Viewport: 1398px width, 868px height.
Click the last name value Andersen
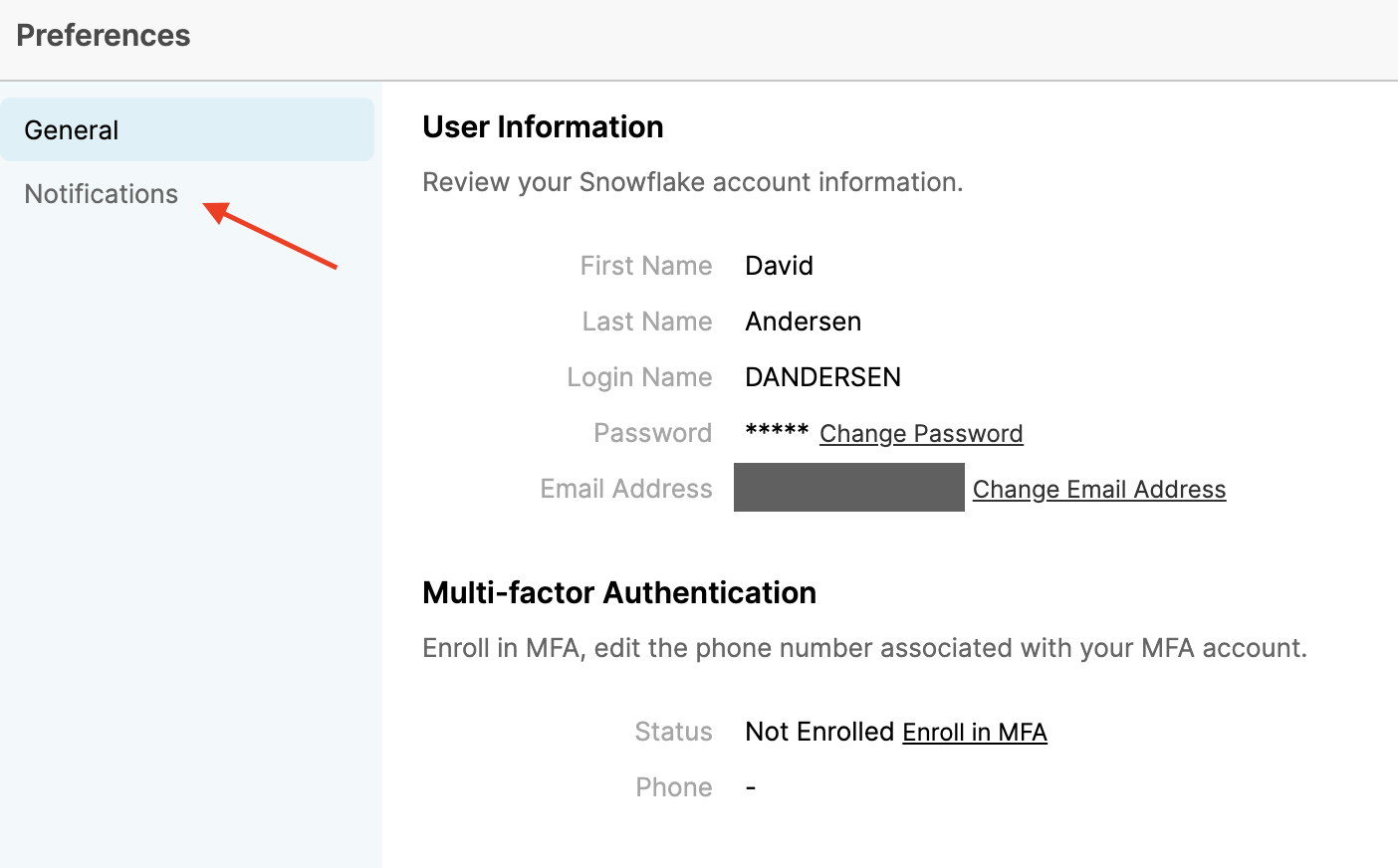point(803,322)
